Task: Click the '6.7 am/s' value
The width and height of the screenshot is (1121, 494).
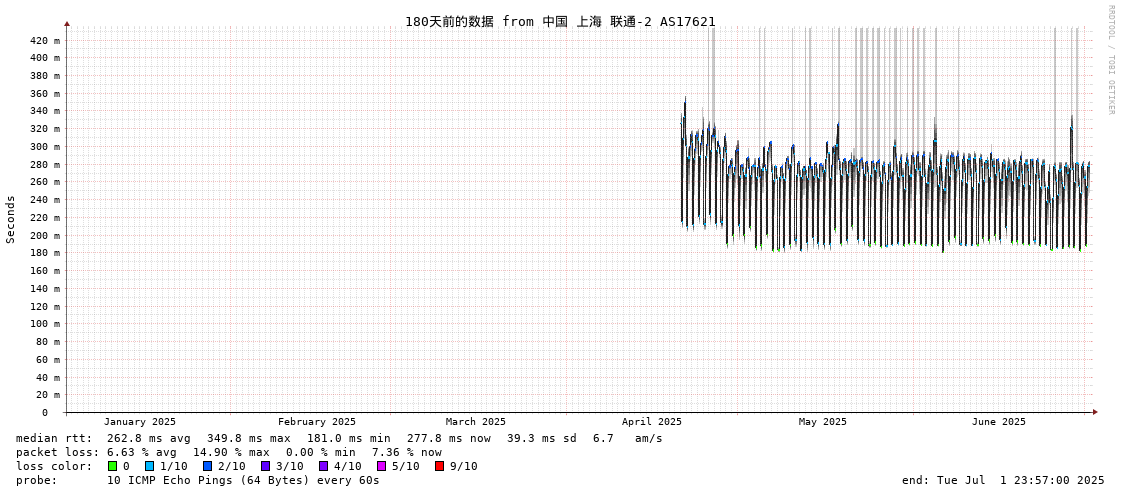Action: (628, 438)
